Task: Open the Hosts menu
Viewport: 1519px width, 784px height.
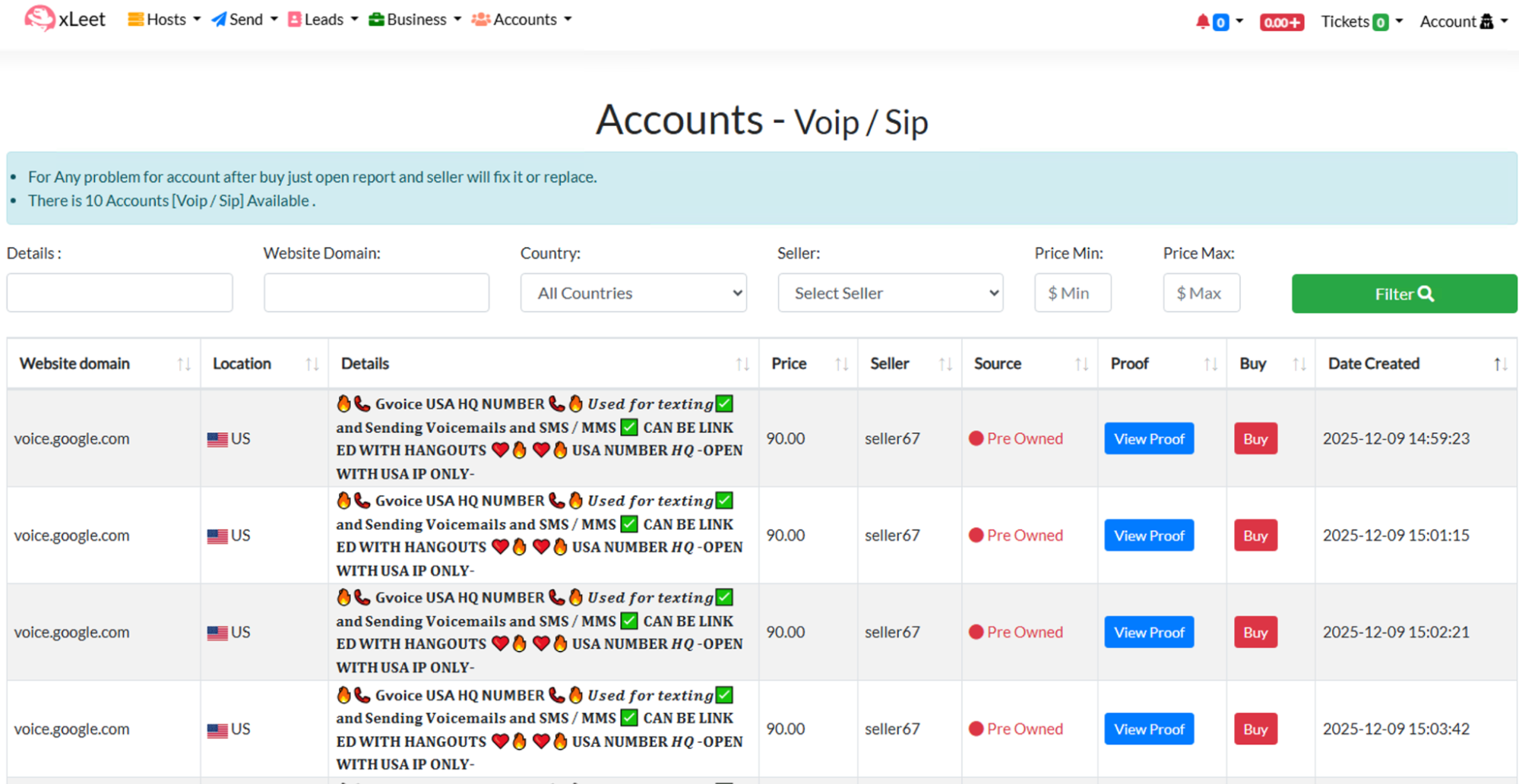Action: click(164, 19)
